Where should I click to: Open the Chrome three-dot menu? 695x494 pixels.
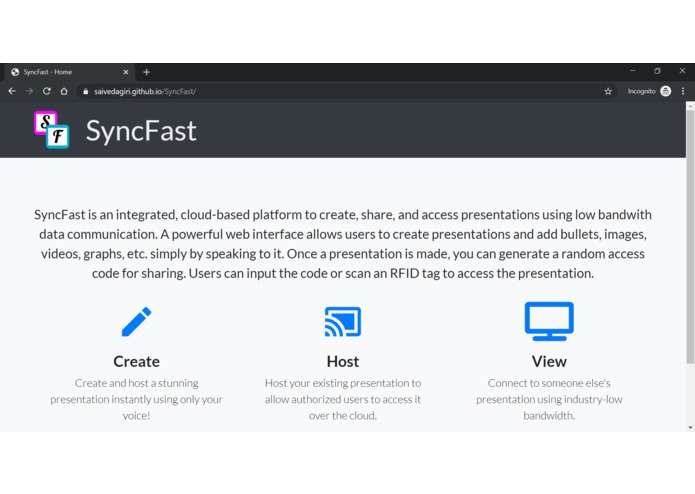tap(683, 91)
